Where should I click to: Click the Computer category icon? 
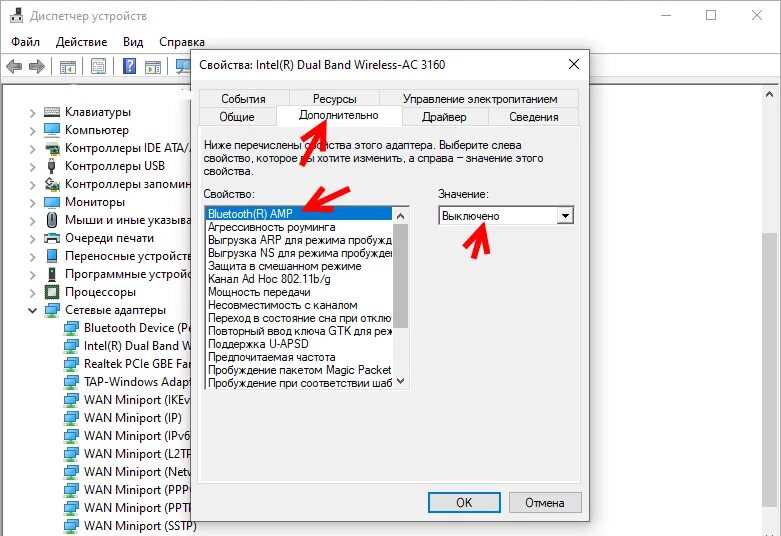pyautogui.click(x=52, y=130)
